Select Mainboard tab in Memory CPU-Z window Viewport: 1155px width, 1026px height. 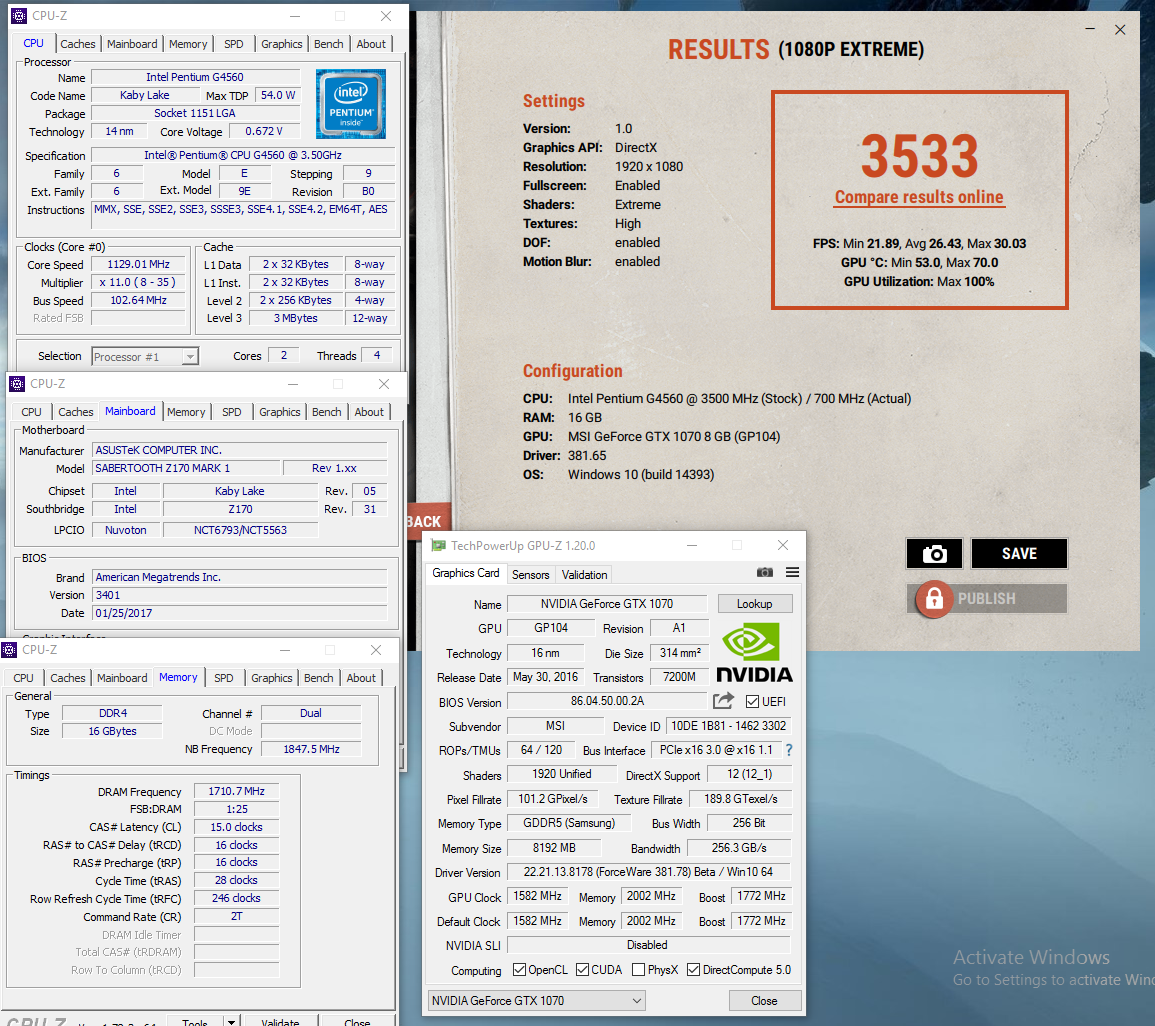coord(122,678)
